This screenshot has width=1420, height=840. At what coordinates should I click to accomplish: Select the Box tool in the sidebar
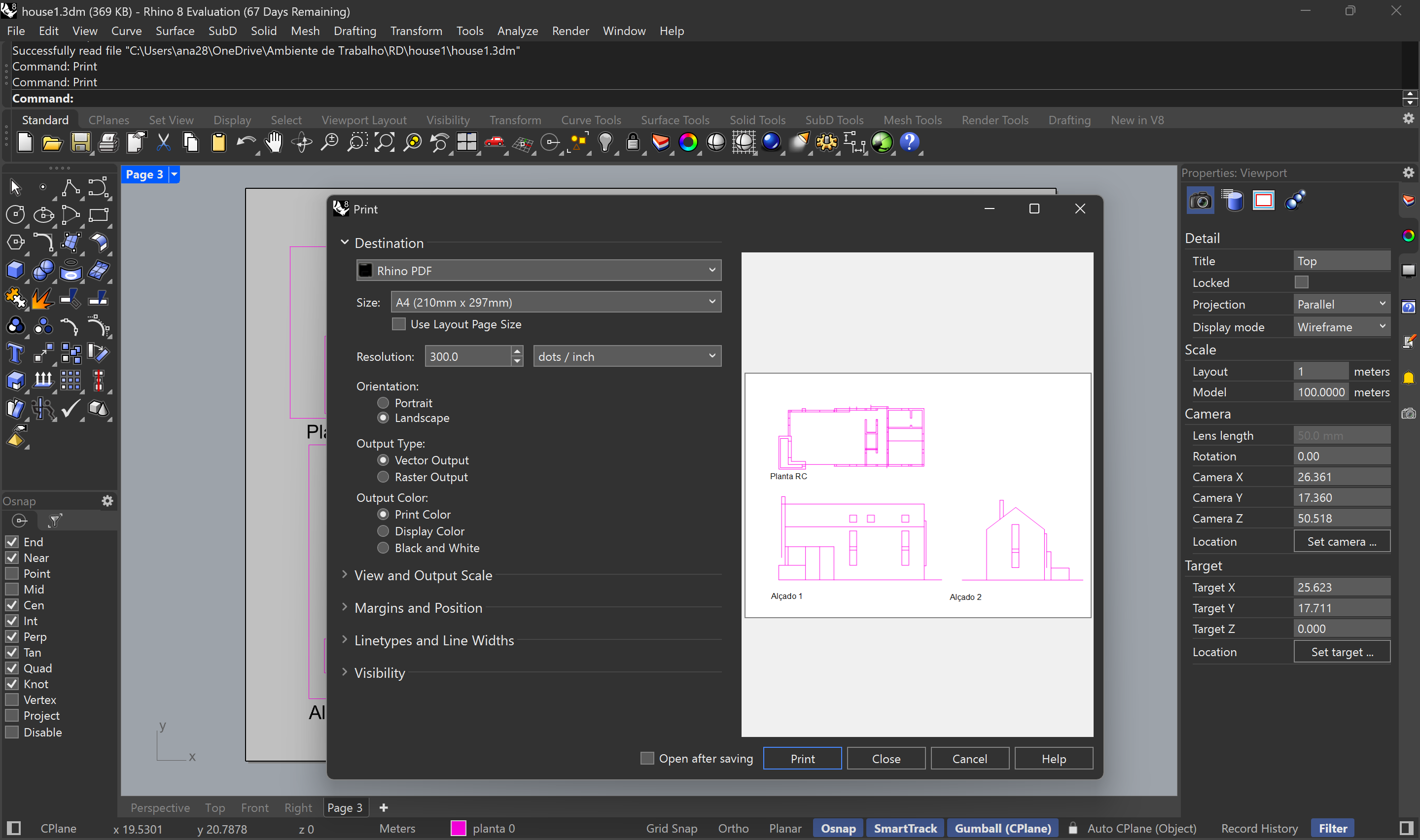coord(15,270)
